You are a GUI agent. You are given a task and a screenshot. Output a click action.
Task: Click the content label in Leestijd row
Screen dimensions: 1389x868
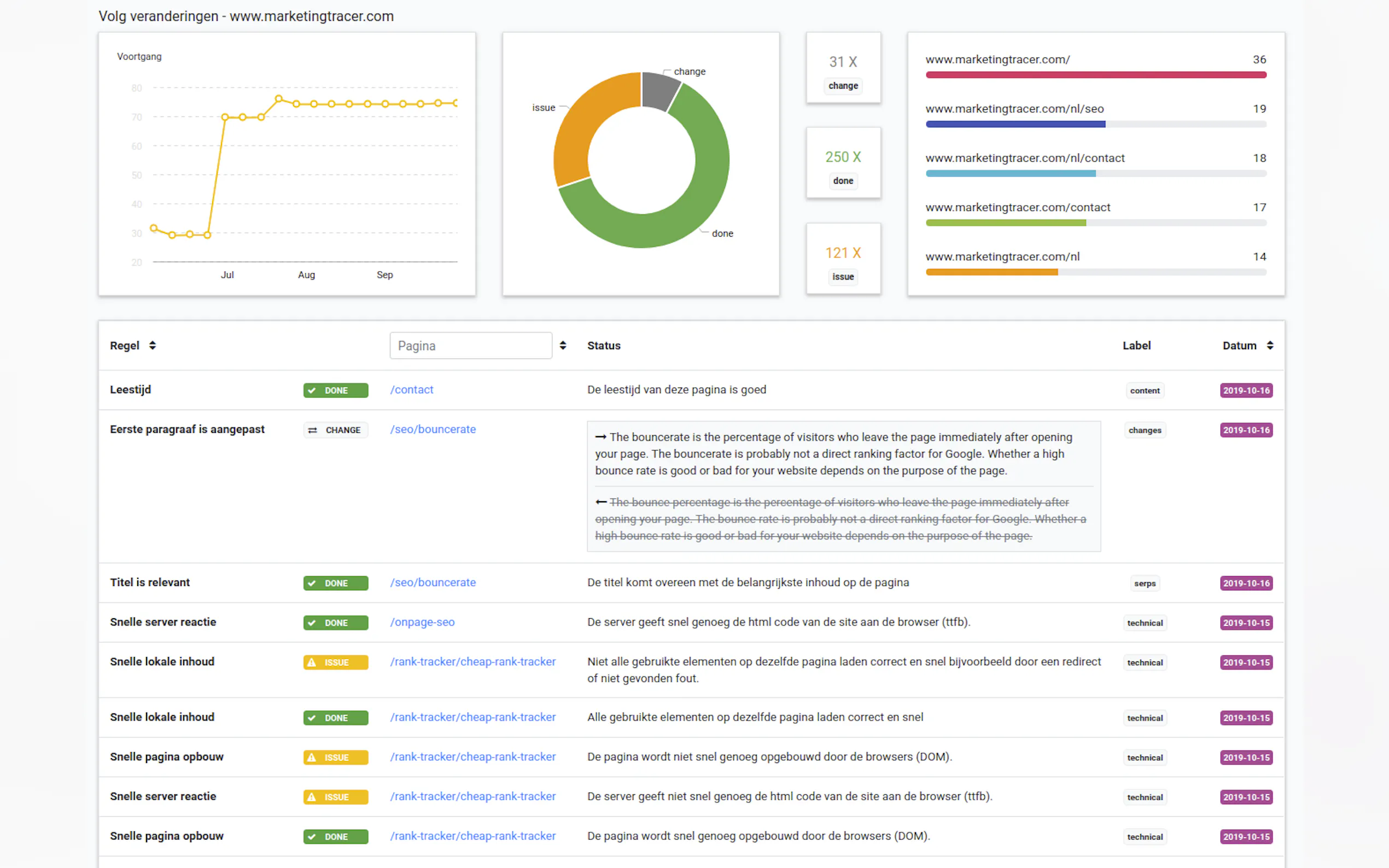pos(1145,390)
